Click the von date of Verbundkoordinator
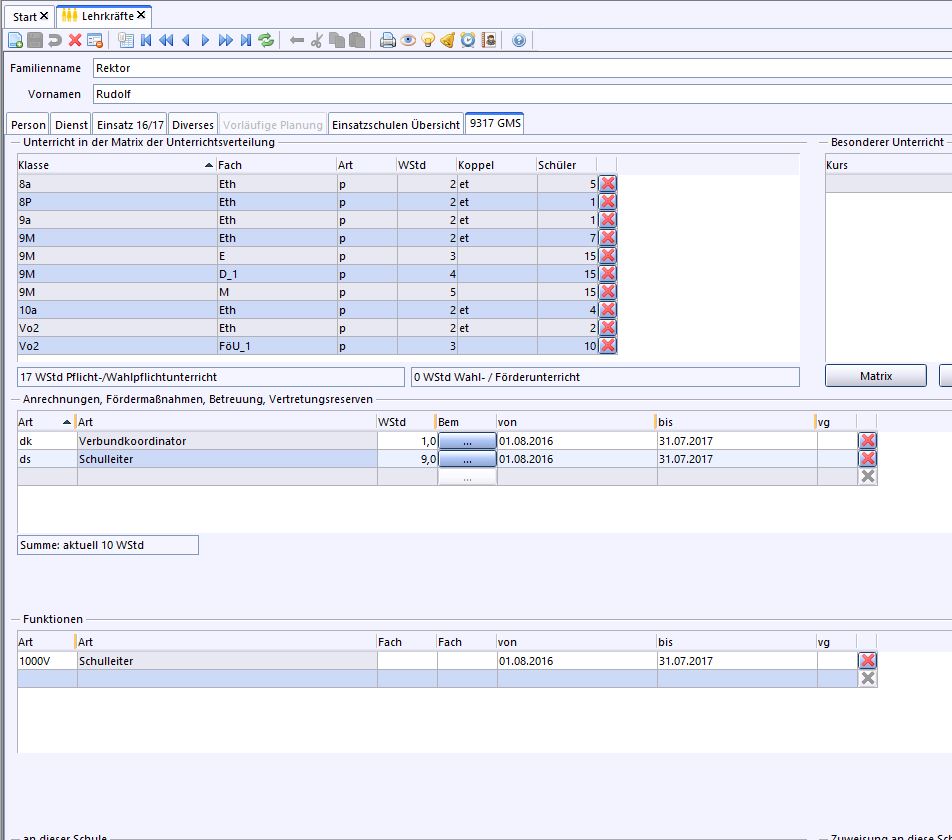952x840 pixels. [577, 441]
